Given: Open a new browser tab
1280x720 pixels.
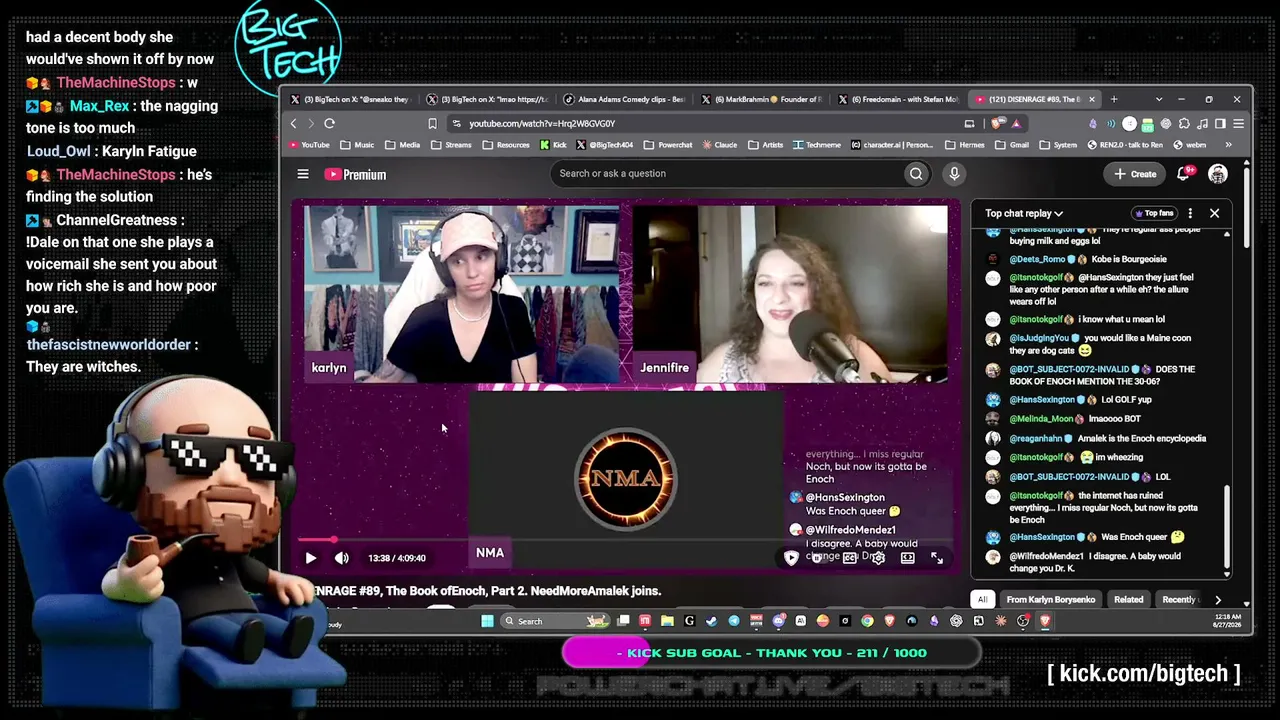Looking at the screenshot, I should point(1114,99).
